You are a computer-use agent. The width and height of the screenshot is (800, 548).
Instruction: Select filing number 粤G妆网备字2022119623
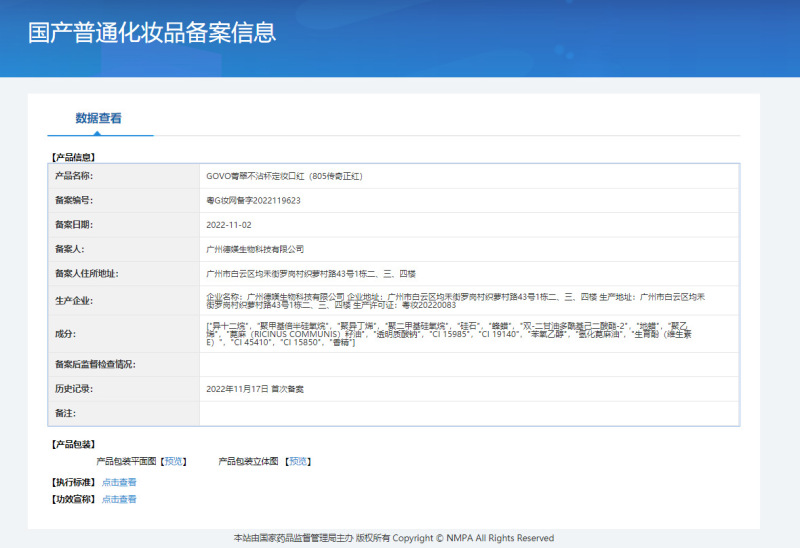pos(253,201)
